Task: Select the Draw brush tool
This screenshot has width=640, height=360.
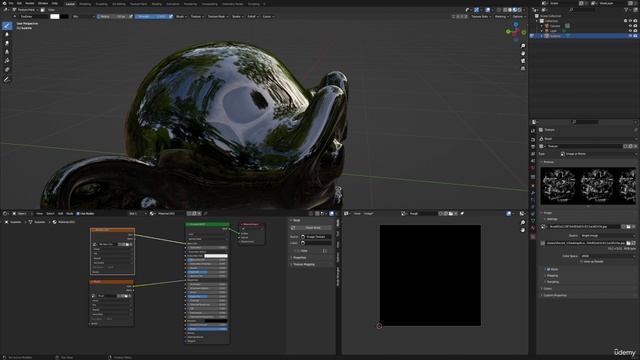Action: point(7,26)
